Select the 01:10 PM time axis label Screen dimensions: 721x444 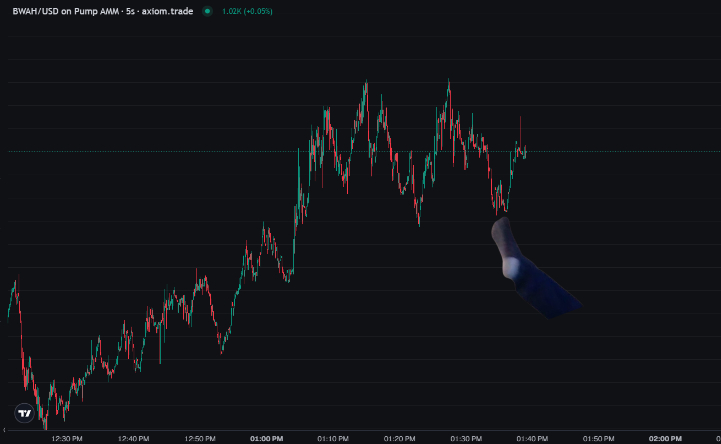coord(333,438)
